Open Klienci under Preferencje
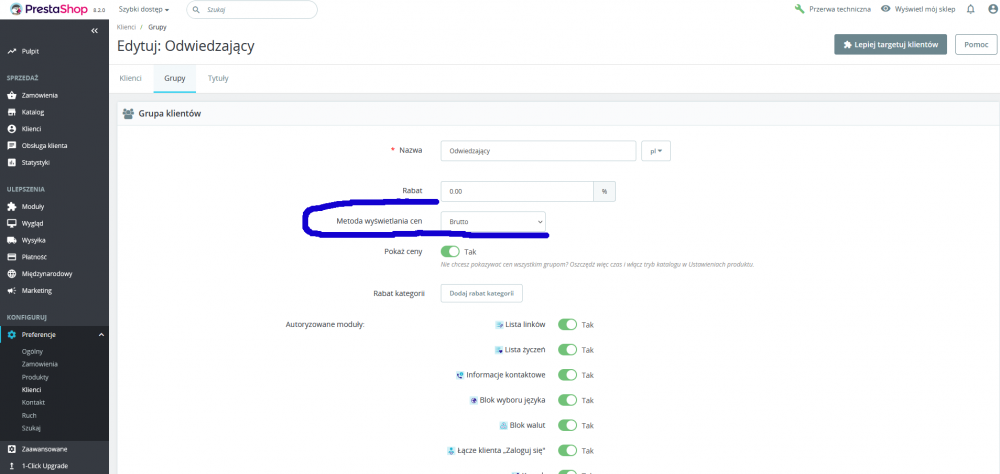This screenshot has height=474, width=1000. click(31, 390)
